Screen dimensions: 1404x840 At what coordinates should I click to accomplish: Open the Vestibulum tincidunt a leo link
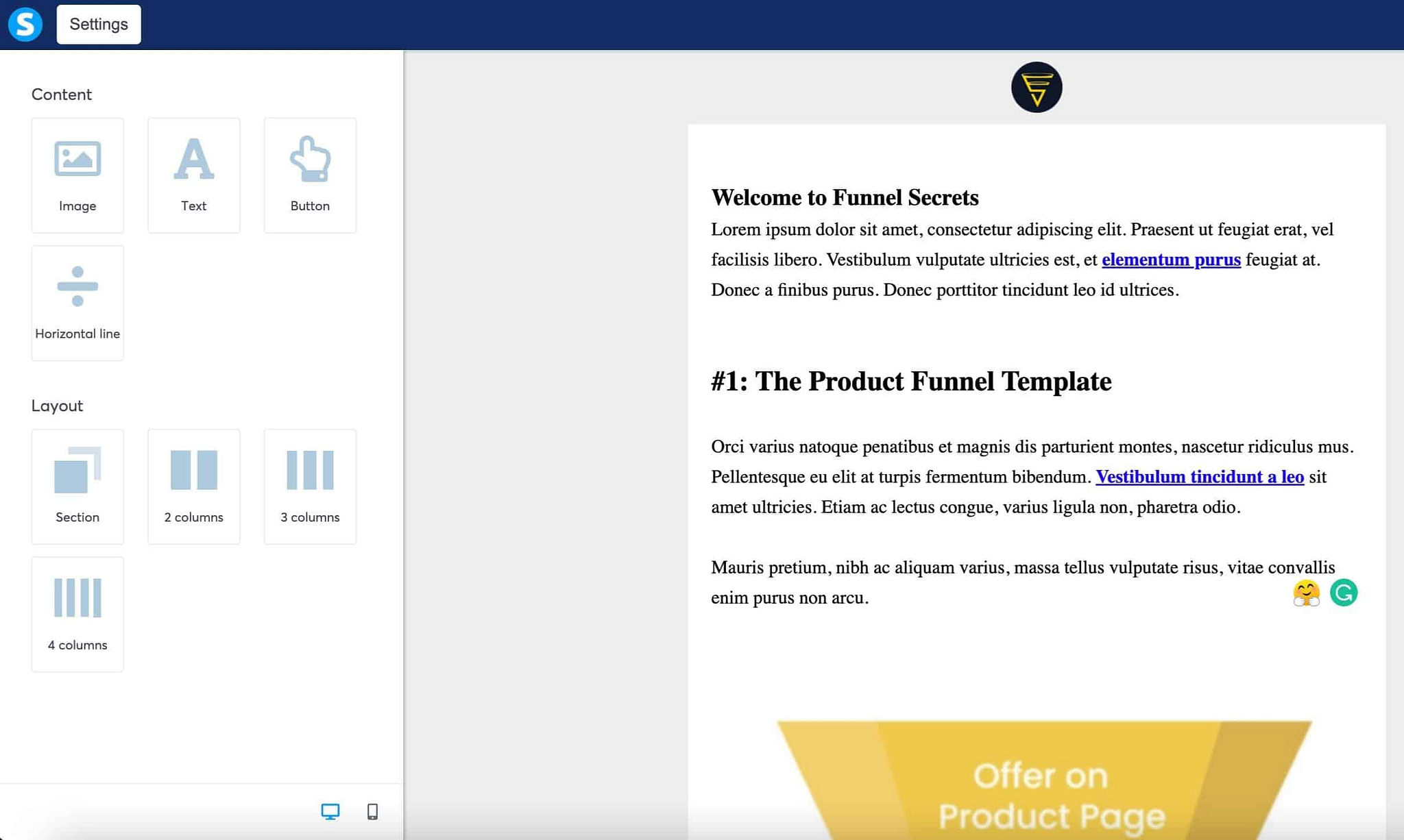[1200, 477]
